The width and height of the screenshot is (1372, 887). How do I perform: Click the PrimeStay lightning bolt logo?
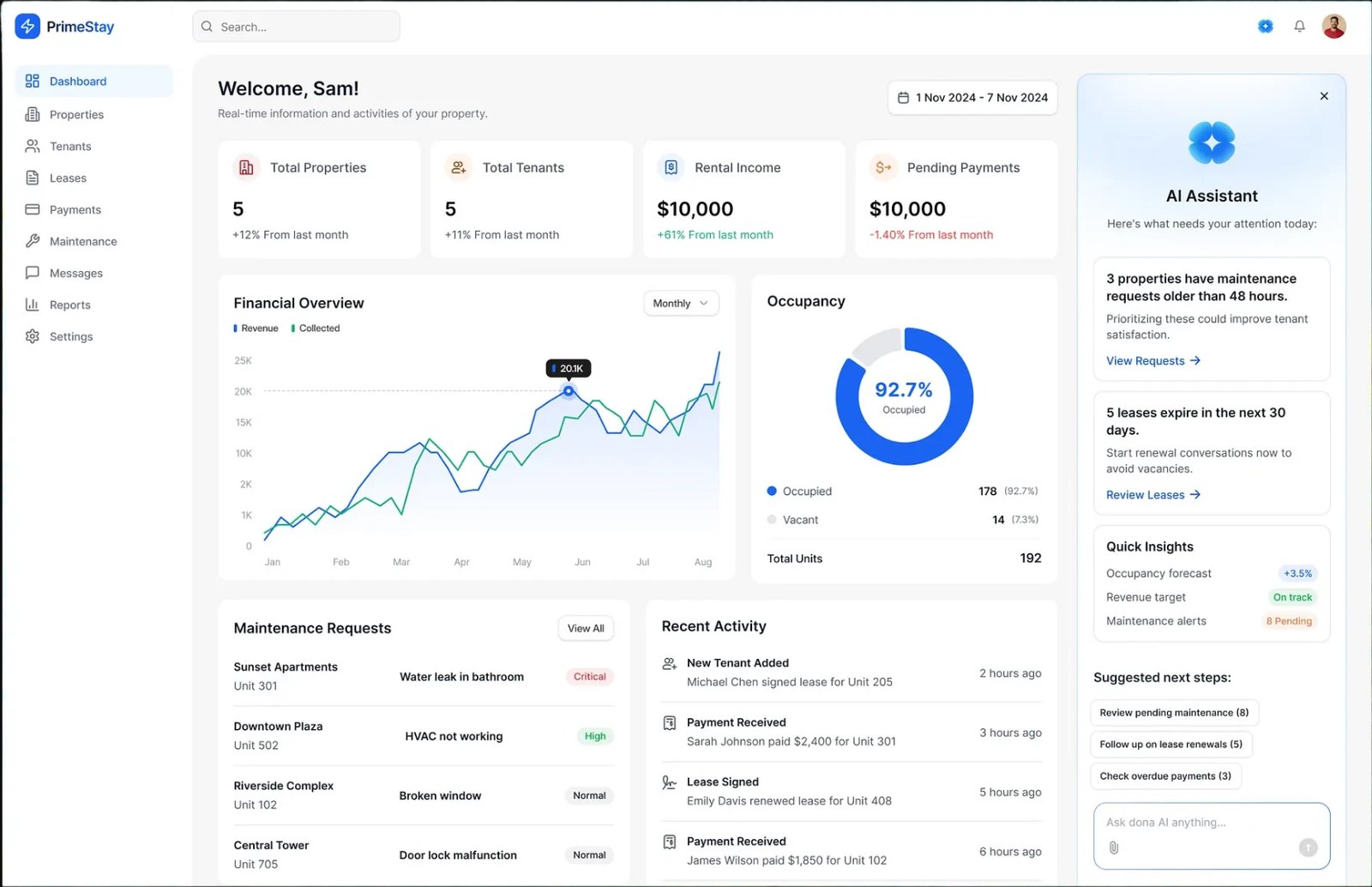pyautogui.click(x=27, y=27)
